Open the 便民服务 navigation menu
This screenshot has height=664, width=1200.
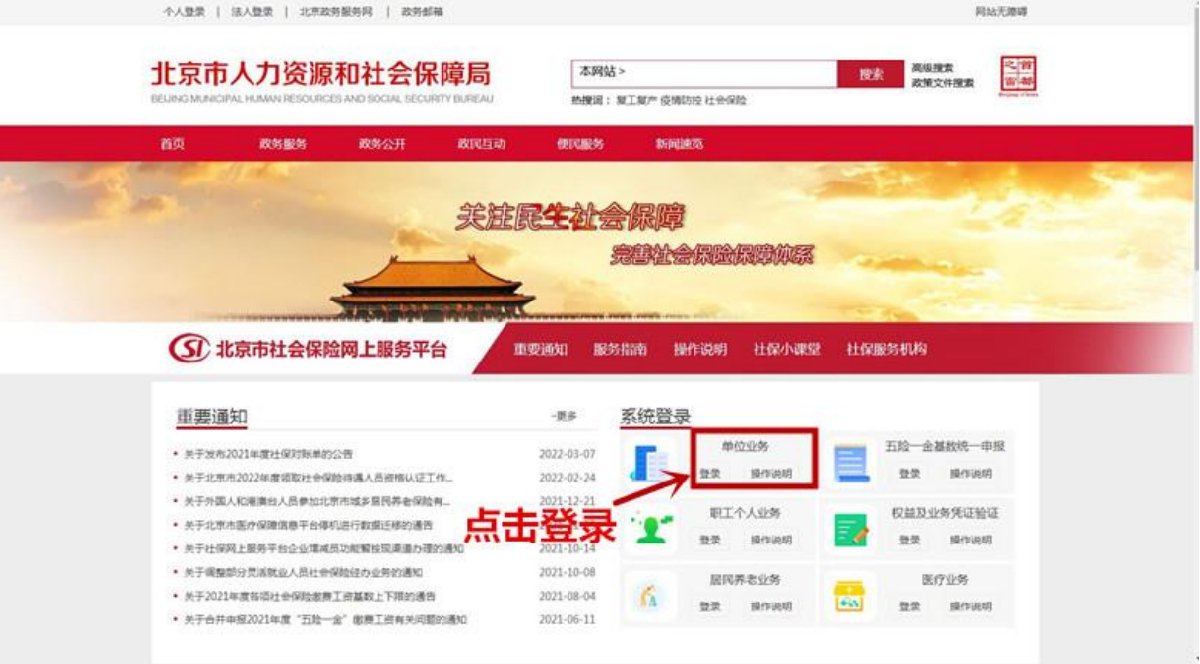point(580,144)
